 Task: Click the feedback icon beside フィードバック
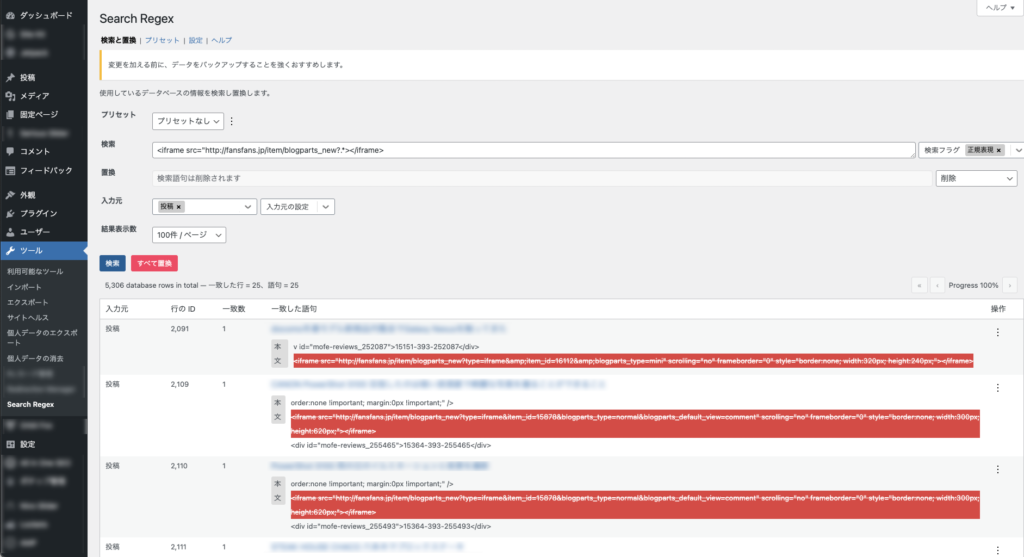point(10,170)
